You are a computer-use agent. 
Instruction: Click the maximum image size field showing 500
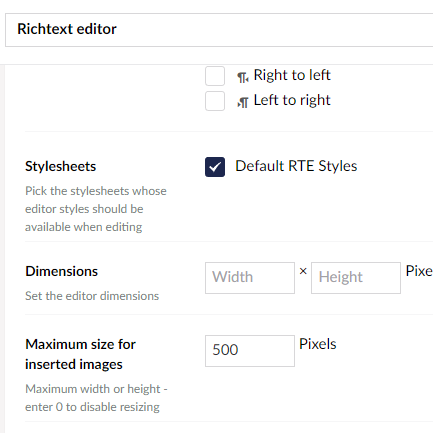[250, 351]
